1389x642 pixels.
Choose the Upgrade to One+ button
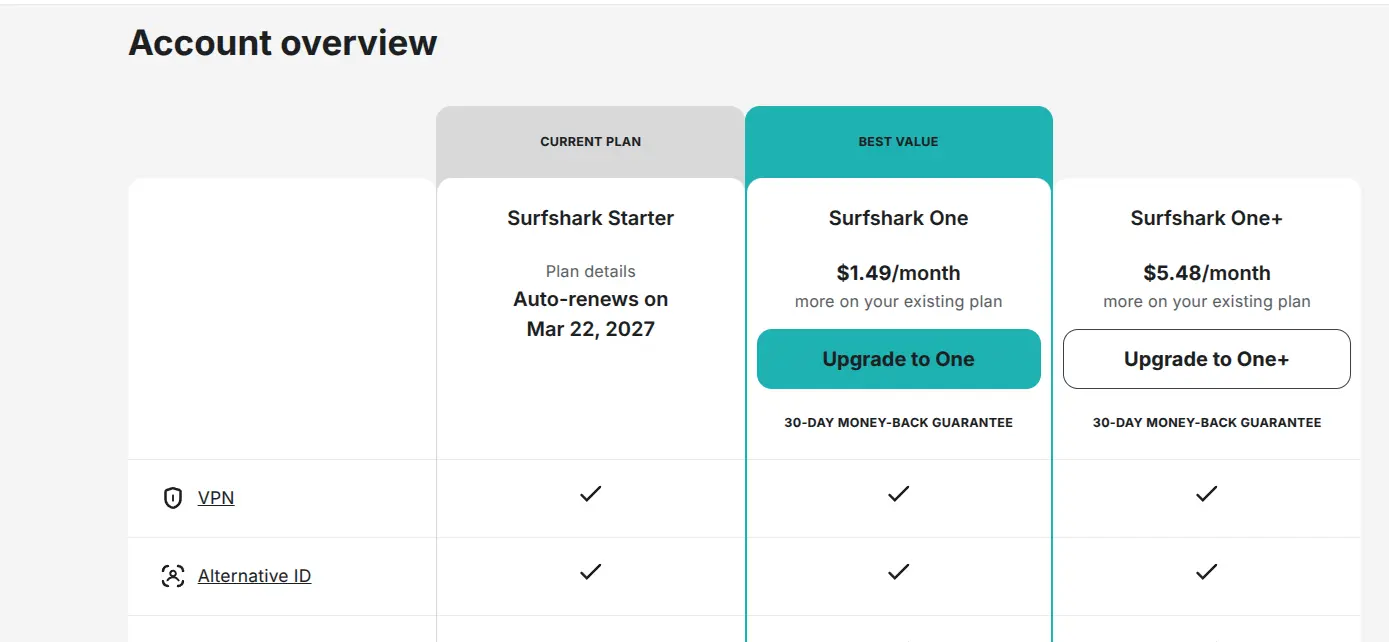[1207, 359]
